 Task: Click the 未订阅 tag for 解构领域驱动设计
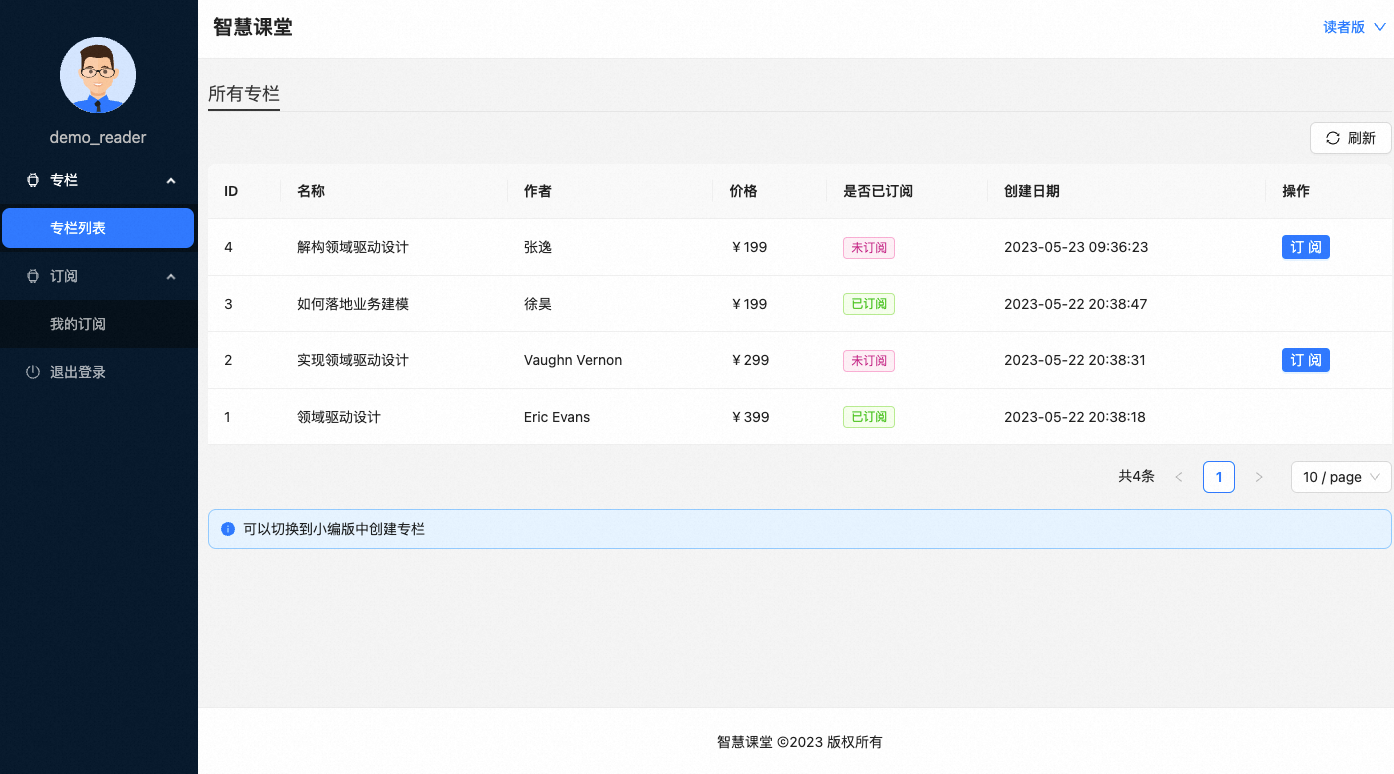869,247
